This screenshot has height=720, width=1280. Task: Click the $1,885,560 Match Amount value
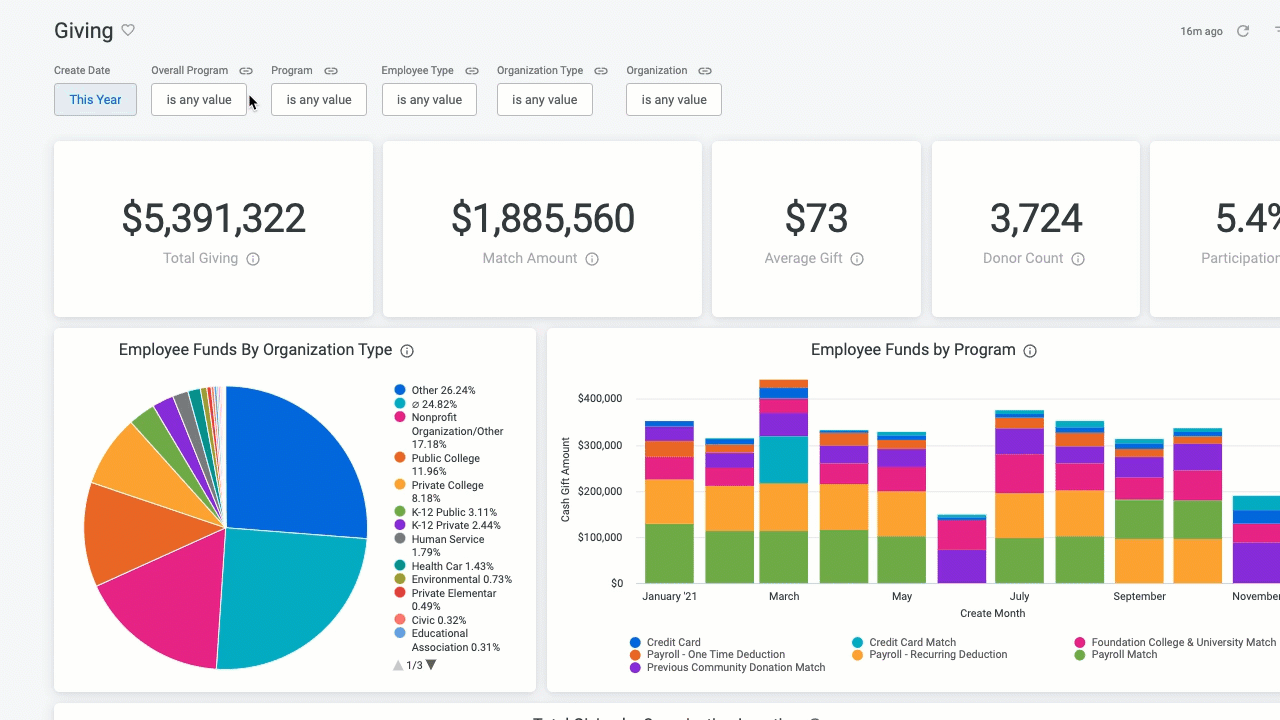pos(543,218)
